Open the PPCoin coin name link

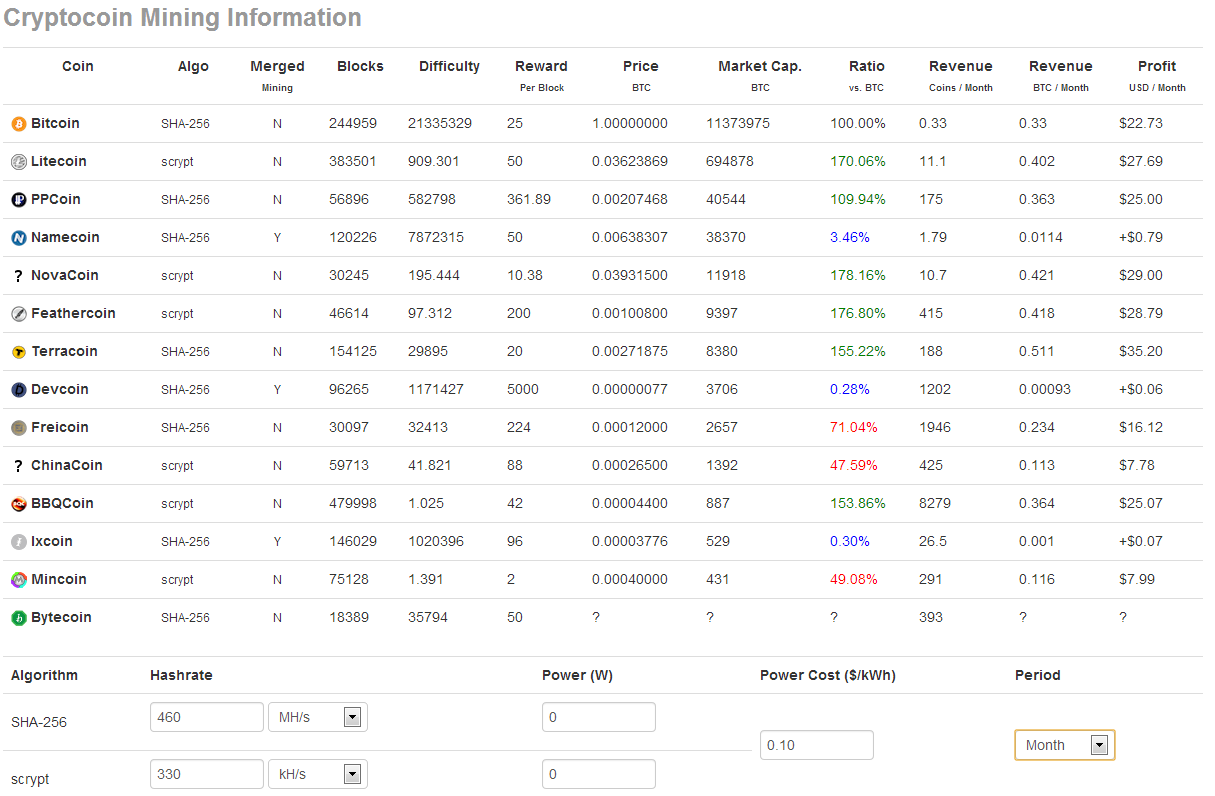click(56, 199)
